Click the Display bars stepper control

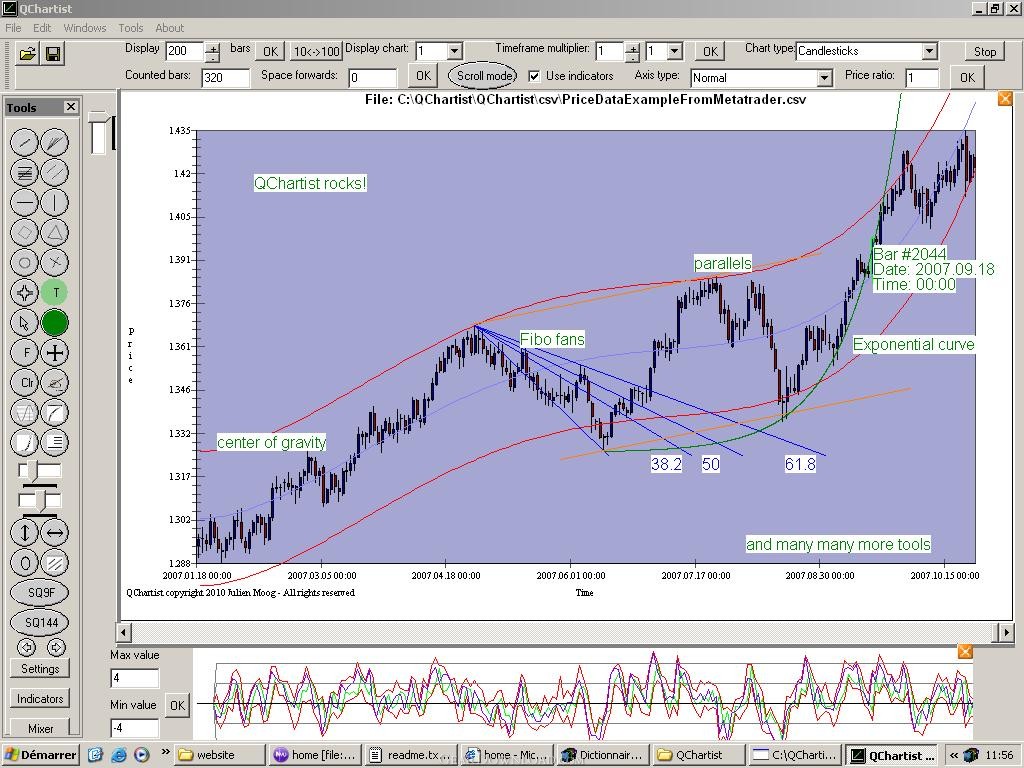pyautogui.click(x=212, y=52)
